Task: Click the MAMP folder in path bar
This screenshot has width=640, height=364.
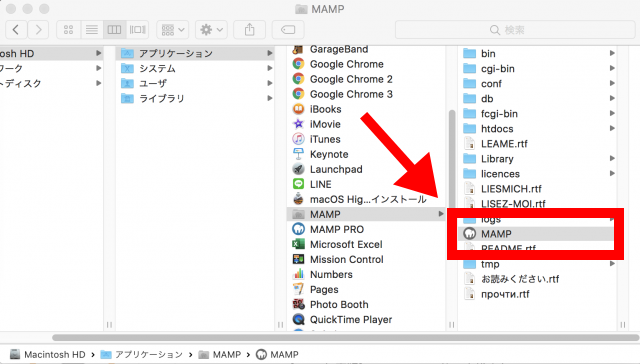Action: click(x=220, y=354)
